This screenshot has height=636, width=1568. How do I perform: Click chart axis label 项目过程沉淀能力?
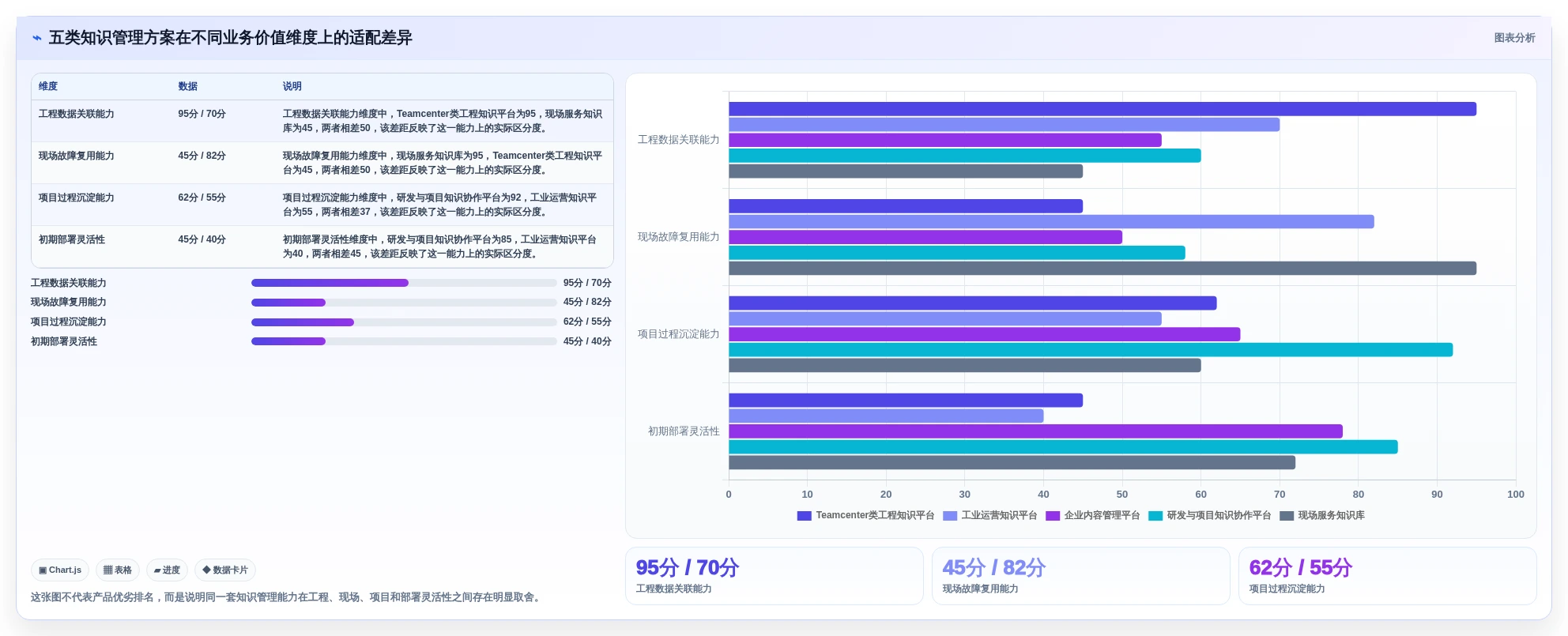pyautogui.click(x=679, y=334)
